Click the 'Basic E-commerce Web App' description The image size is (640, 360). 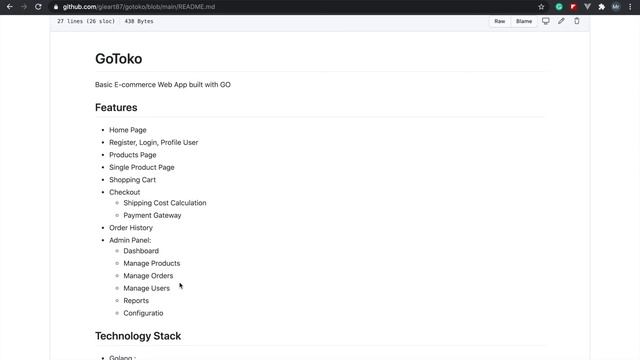(x=163, y=84)
